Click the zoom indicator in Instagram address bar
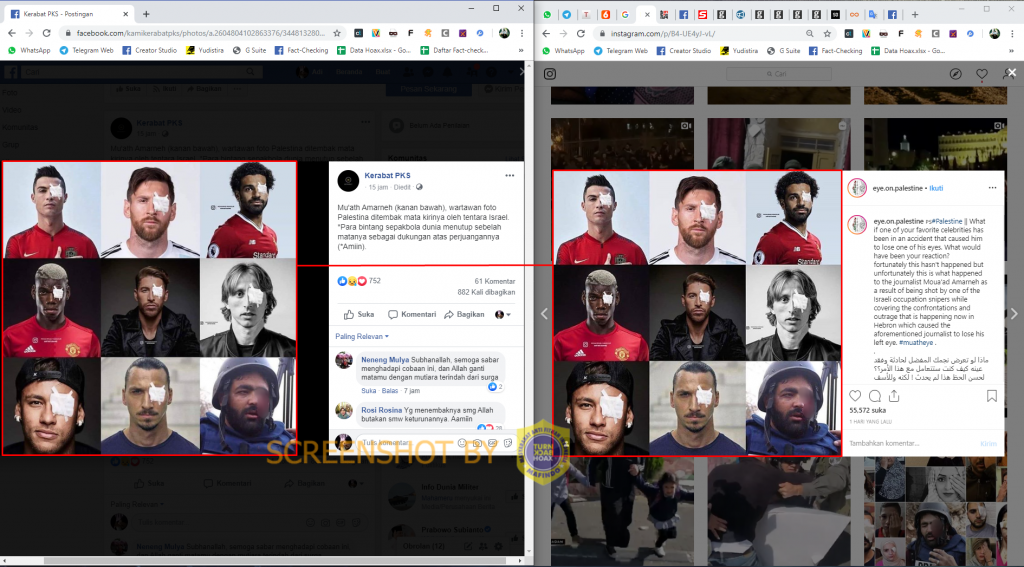1024x567 pixels. tap(810, 33)
